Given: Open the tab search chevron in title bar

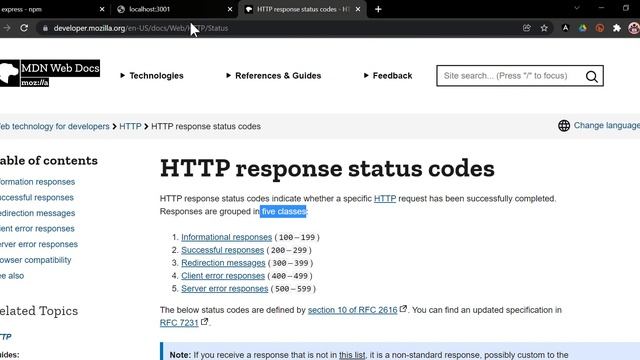Looking at the screenshot, I should [577, 8].
